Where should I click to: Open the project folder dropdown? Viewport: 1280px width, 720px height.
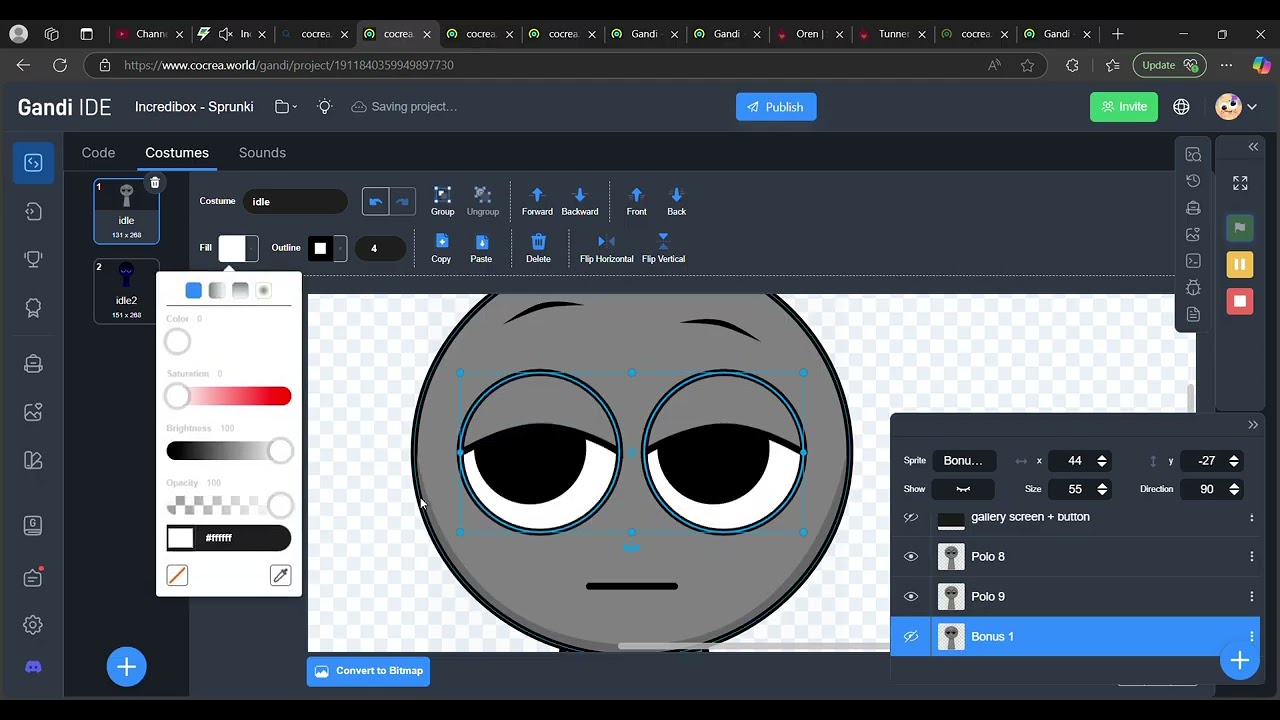coord(286,107)
